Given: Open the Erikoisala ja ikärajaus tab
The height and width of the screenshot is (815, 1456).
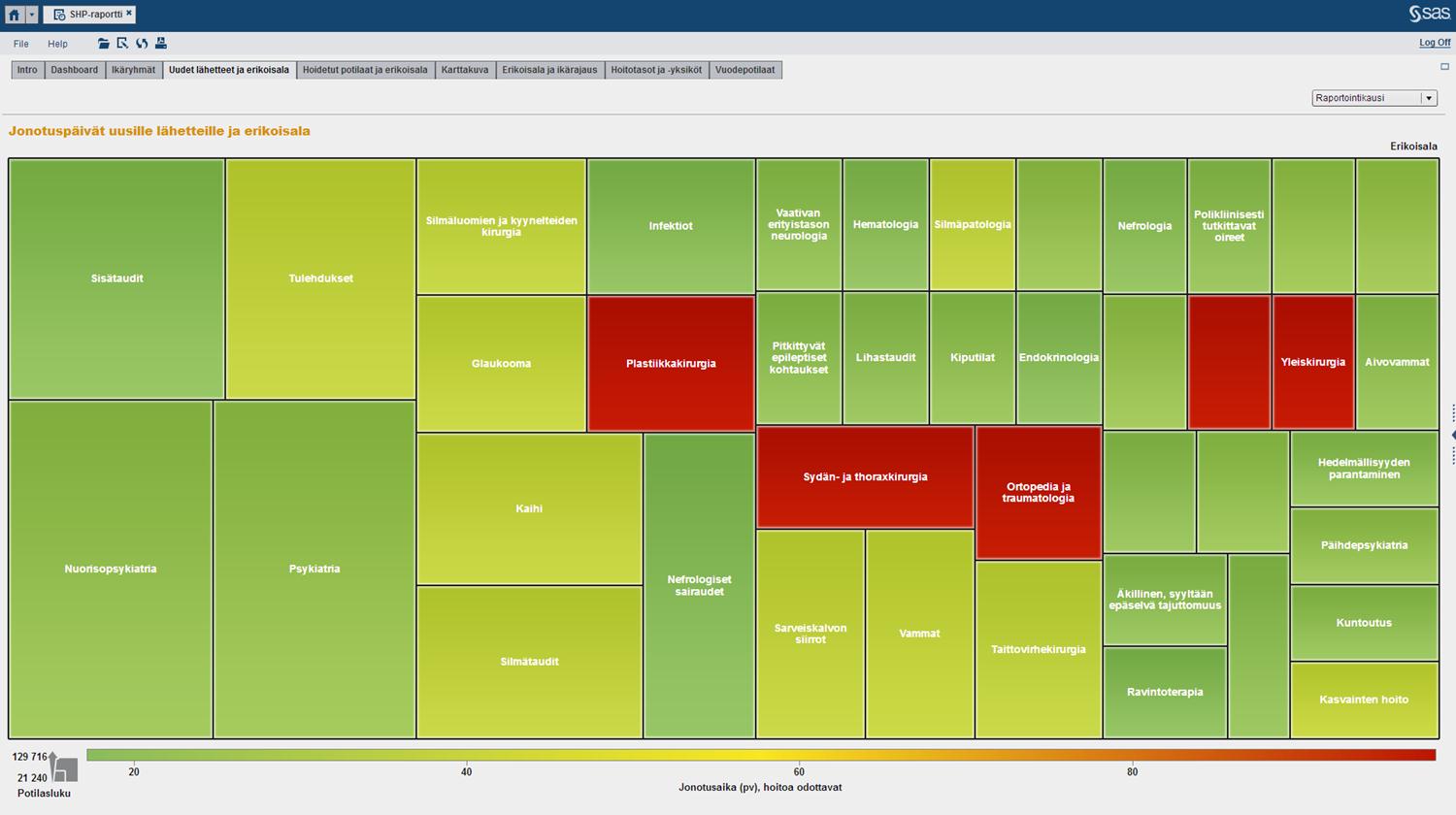Looking at the screenshot, I should (549, 70).
